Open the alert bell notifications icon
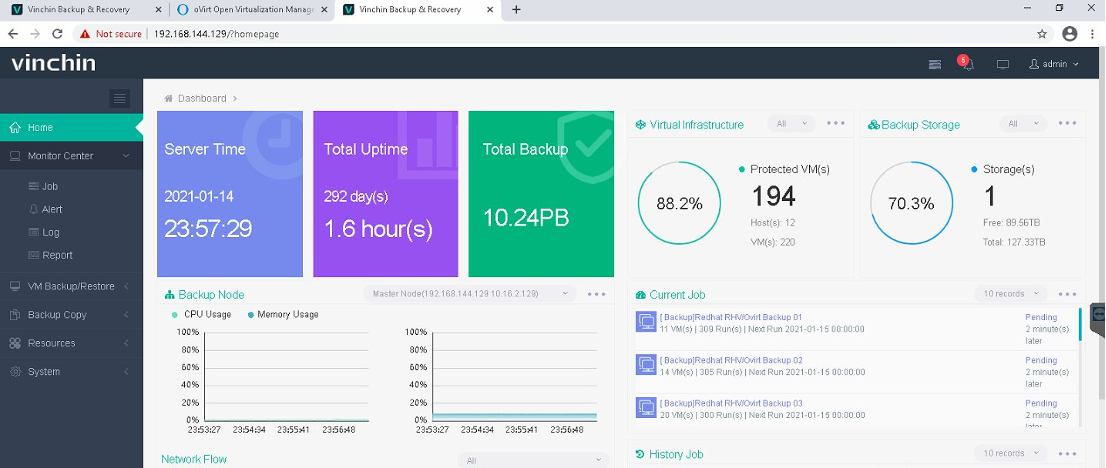The height and width of the screenshot is (468, 1106). [968, 64]
